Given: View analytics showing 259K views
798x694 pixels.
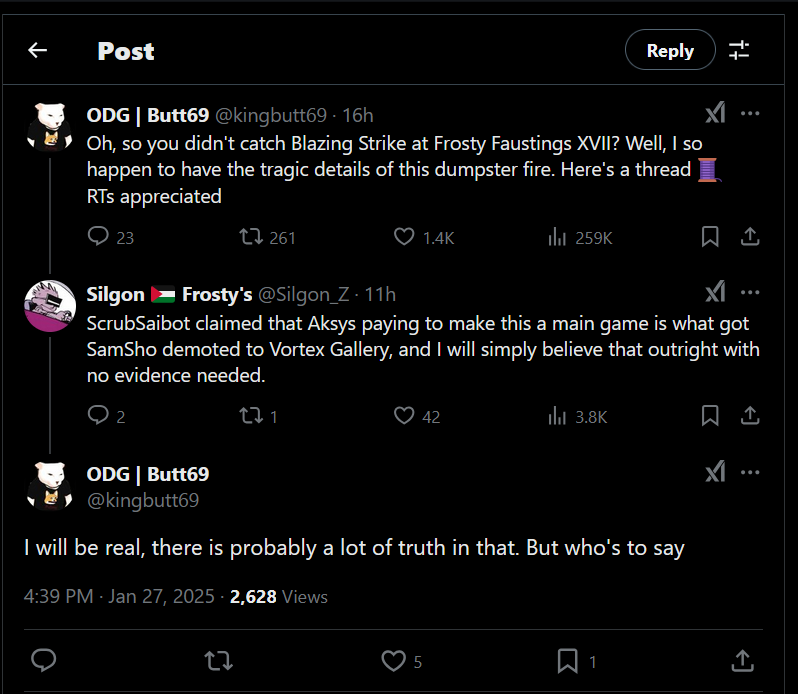Looking at the screenshot, I should (559, 237).
